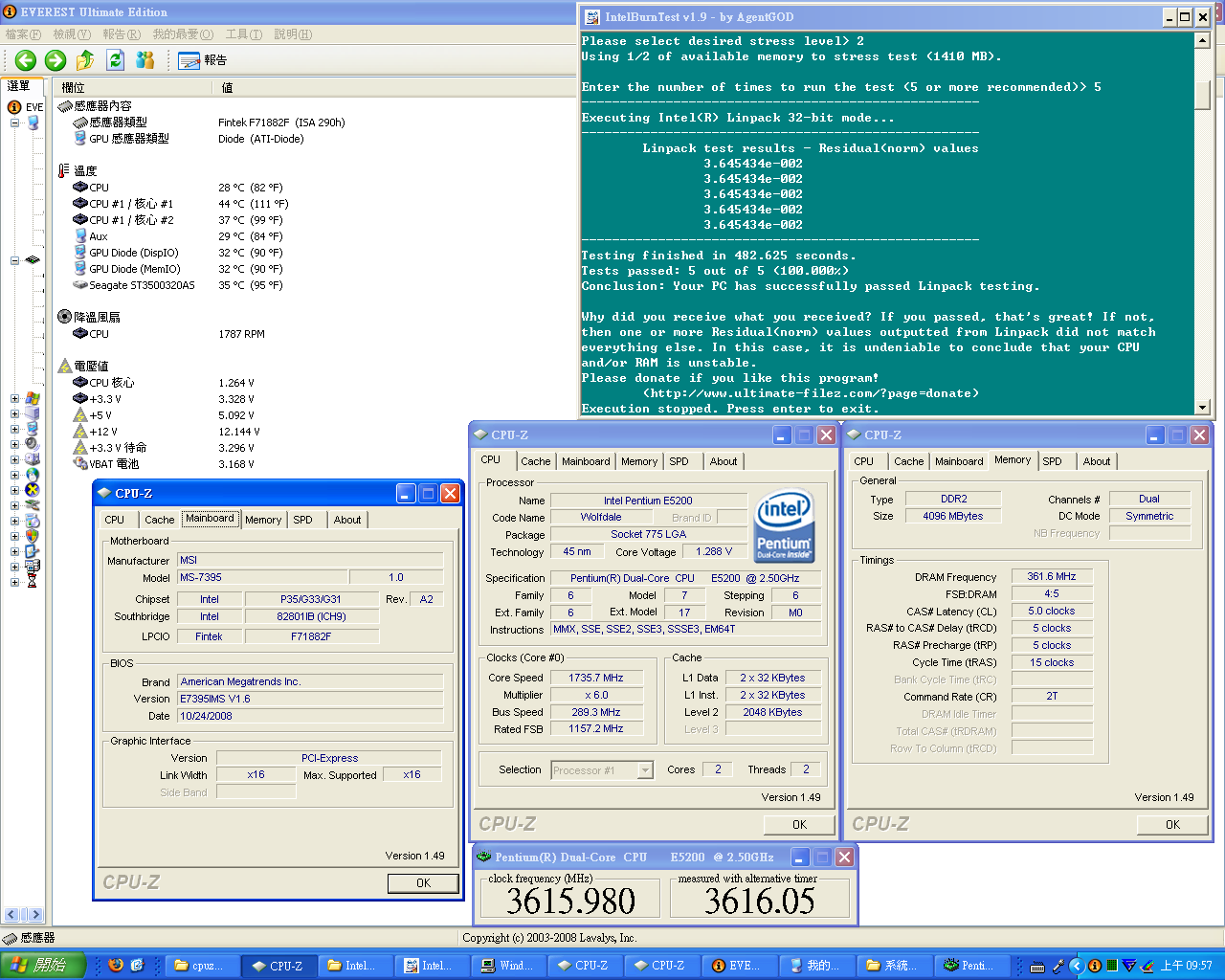
Task: Open the About tab in the CPU-Z Timings window
Action: tap(1097, 461)
